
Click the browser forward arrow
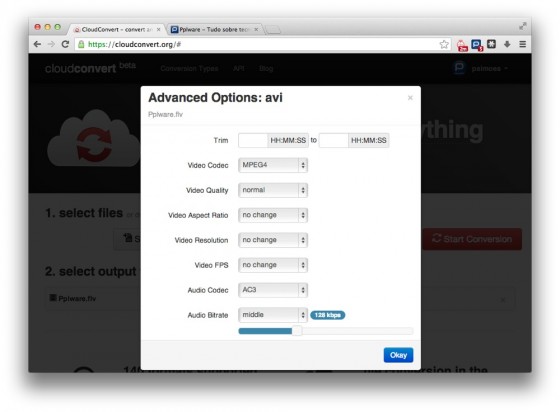click(x=51, y=44)
